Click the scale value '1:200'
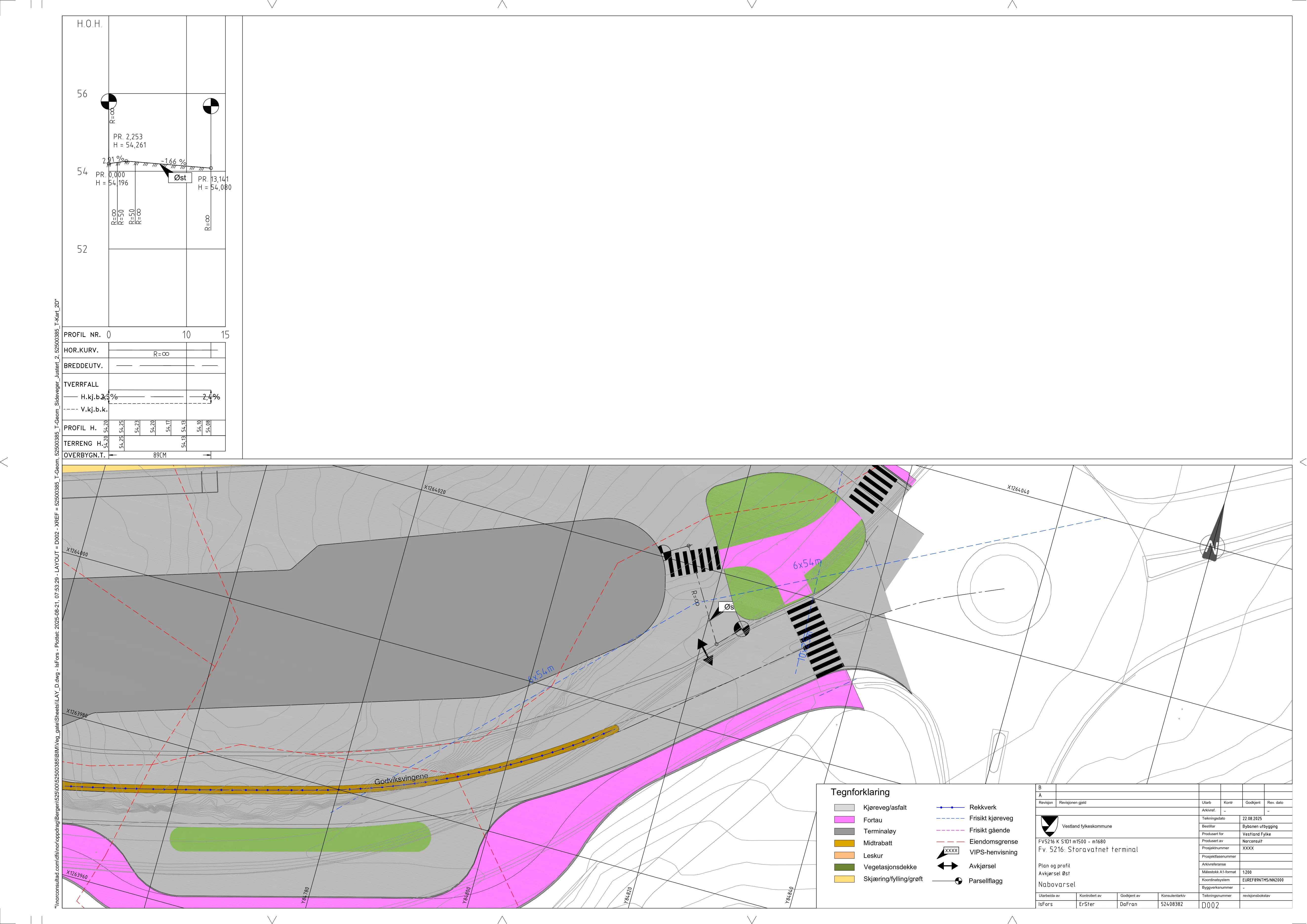The height and width of the screenshot is (924, 1307). click(x=1247, y=872)
